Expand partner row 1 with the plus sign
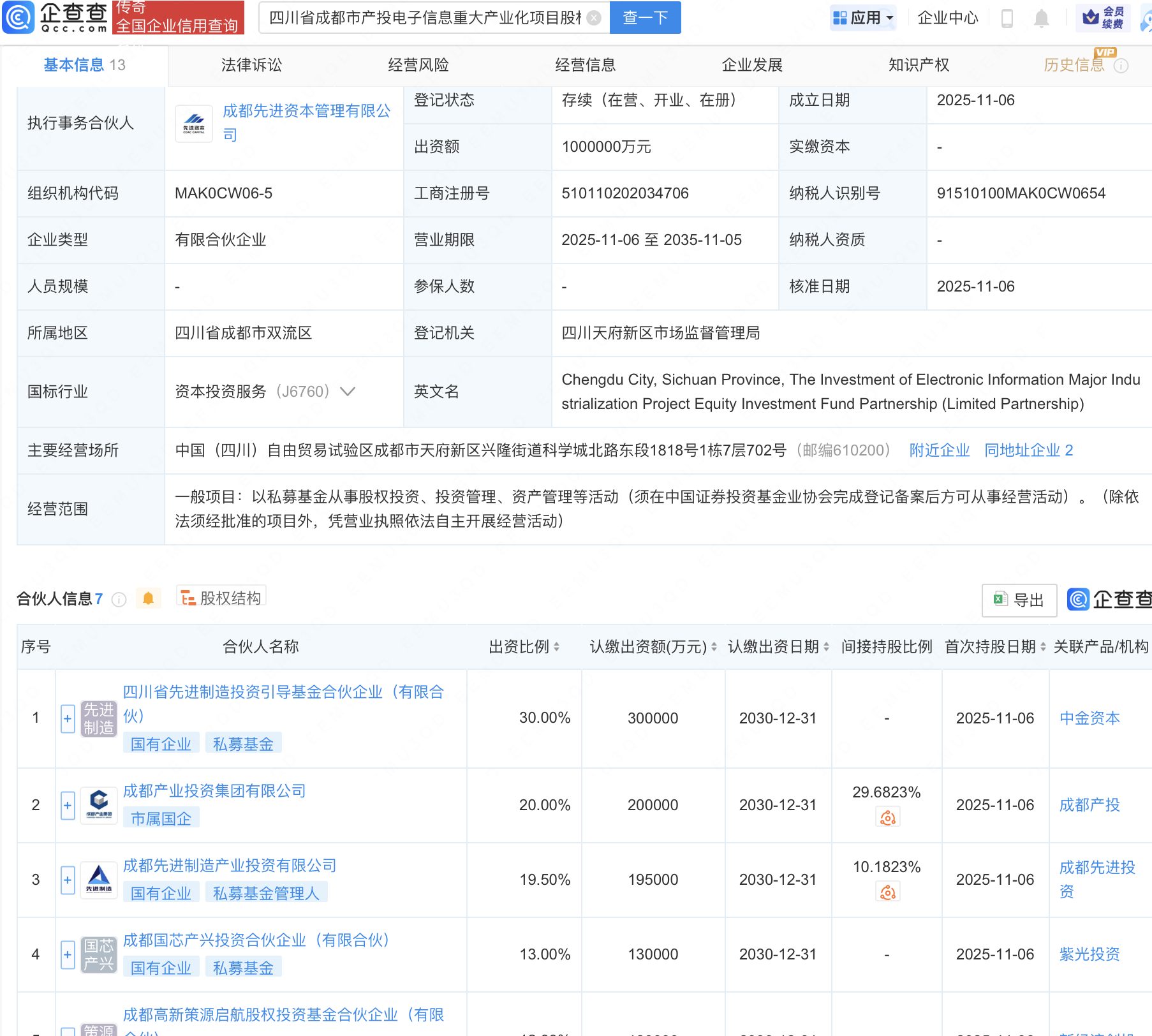Image resolution: width=1152 pixels, height=1036 pixels. (x=67, y=718)
